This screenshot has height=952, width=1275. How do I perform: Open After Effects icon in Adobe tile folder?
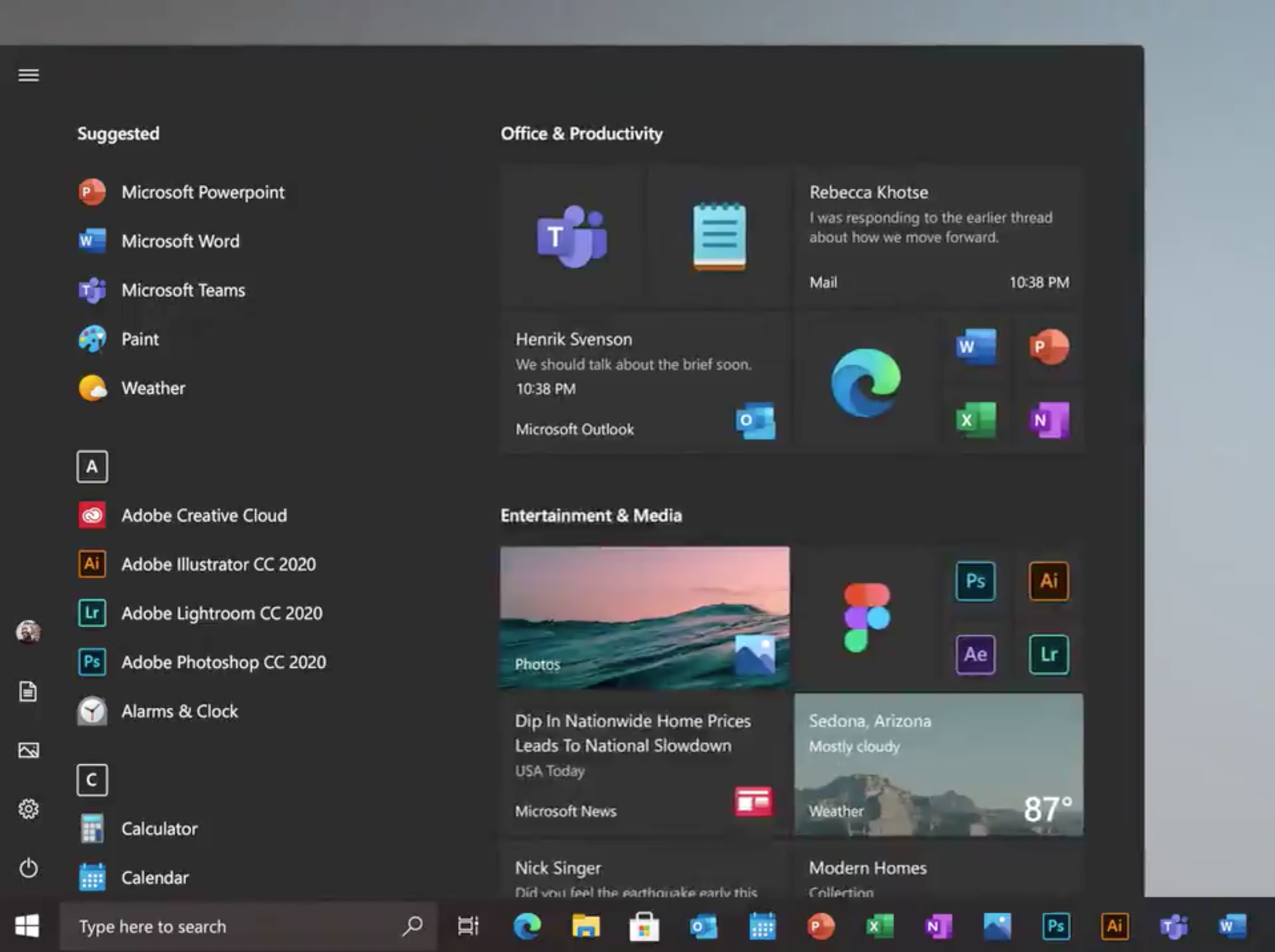click(975, 654)
